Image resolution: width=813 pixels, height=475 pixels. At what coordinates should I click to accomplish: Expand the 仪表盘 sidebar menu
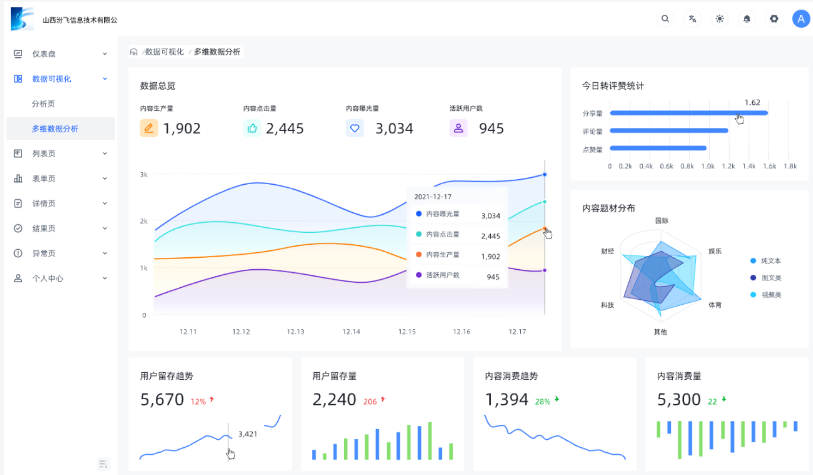tap(60, 54)
